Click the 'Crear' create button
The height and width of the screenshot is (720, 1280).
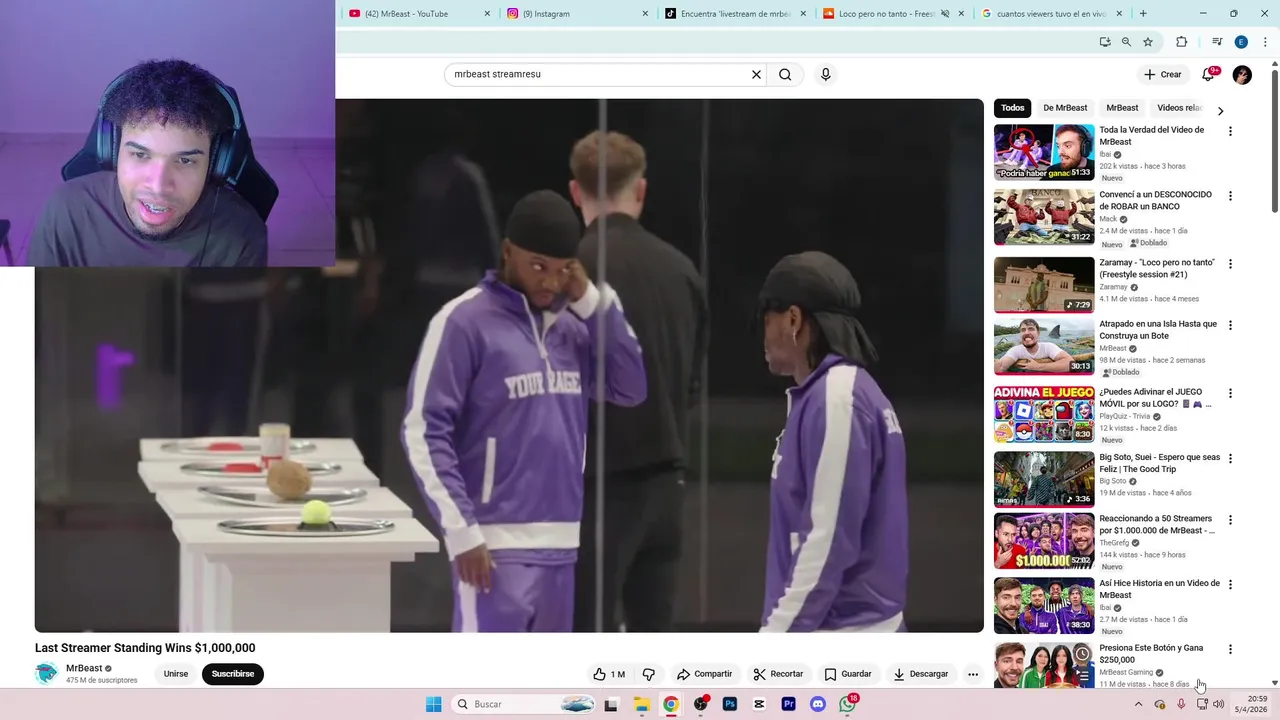1163,74
